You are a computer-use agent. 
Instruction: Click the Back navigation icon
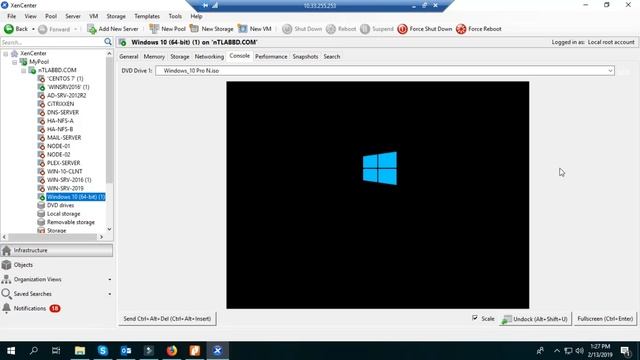coord(9,29)
